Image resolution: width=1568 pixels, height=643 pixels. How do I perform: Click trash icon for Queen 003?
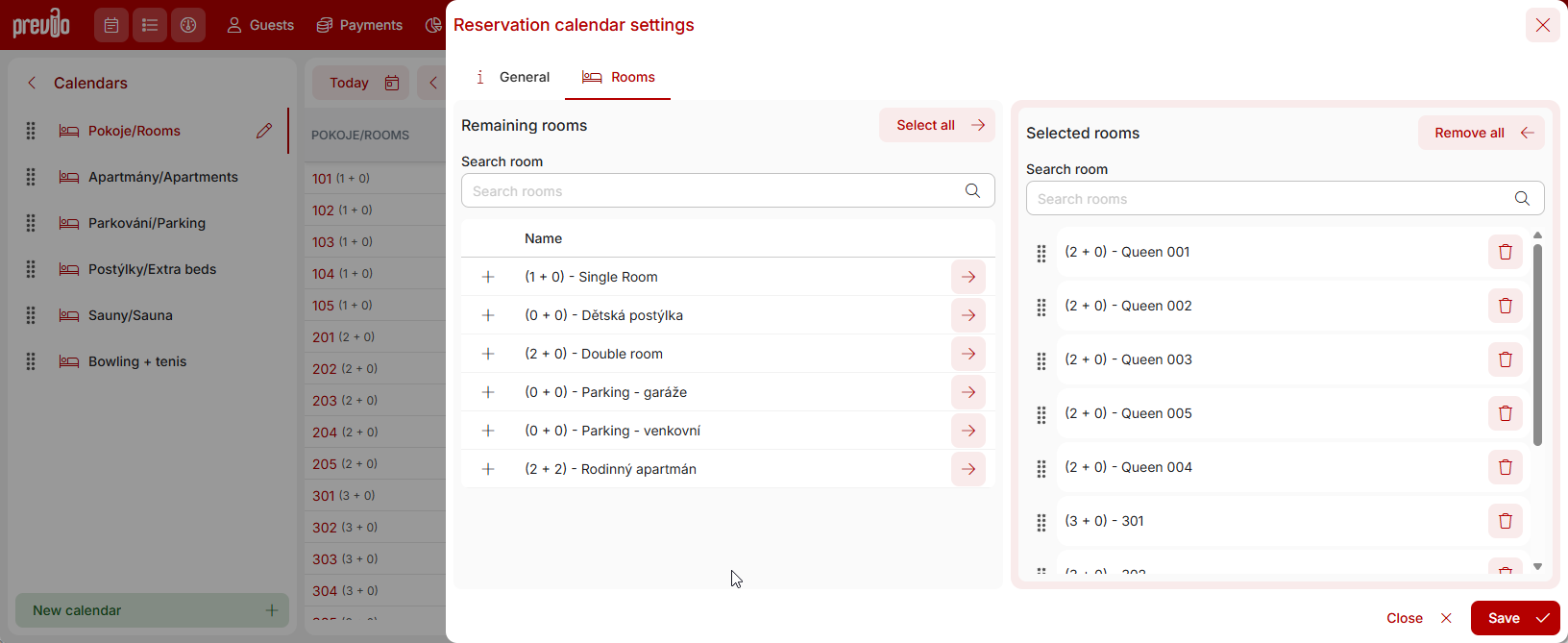(1505, 359)
